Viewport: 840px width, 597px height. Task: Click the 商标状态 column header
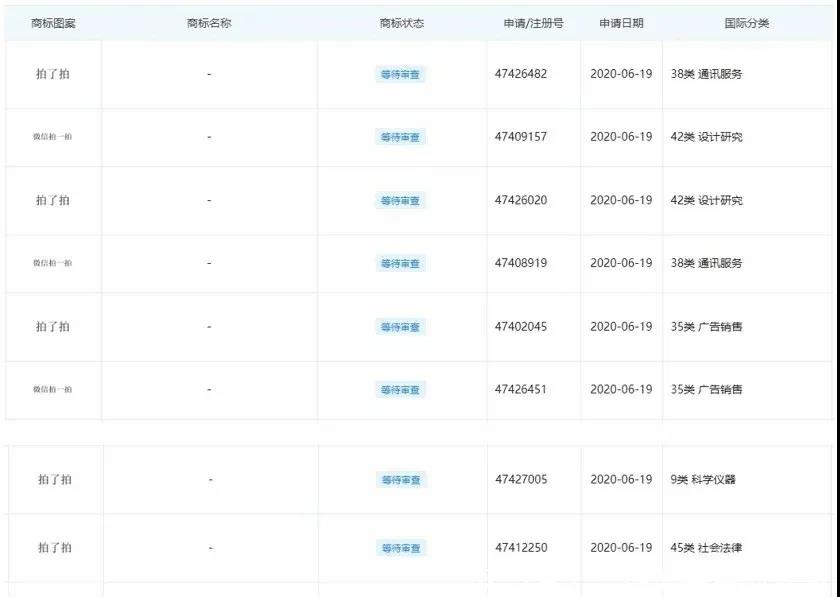point(402,23)
